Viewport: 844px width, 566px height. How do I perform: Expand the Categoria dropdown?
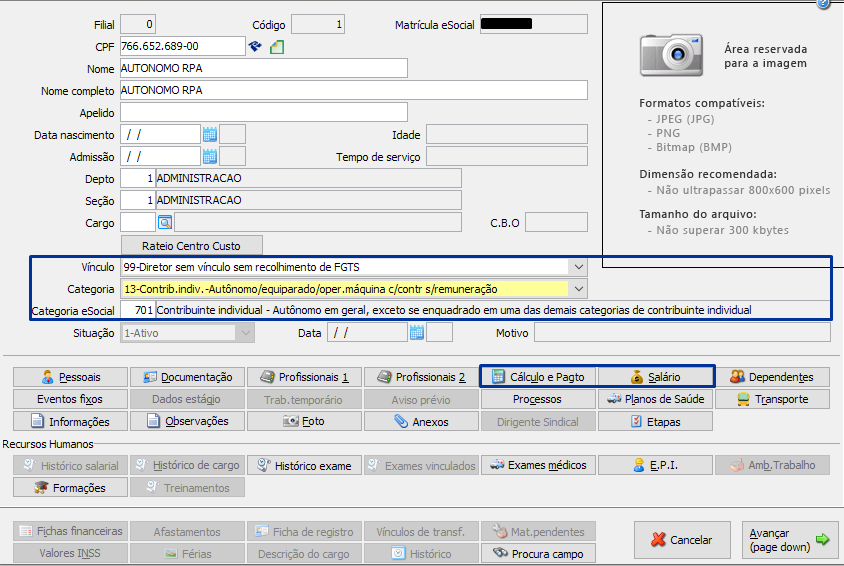(x=579, y=289)
